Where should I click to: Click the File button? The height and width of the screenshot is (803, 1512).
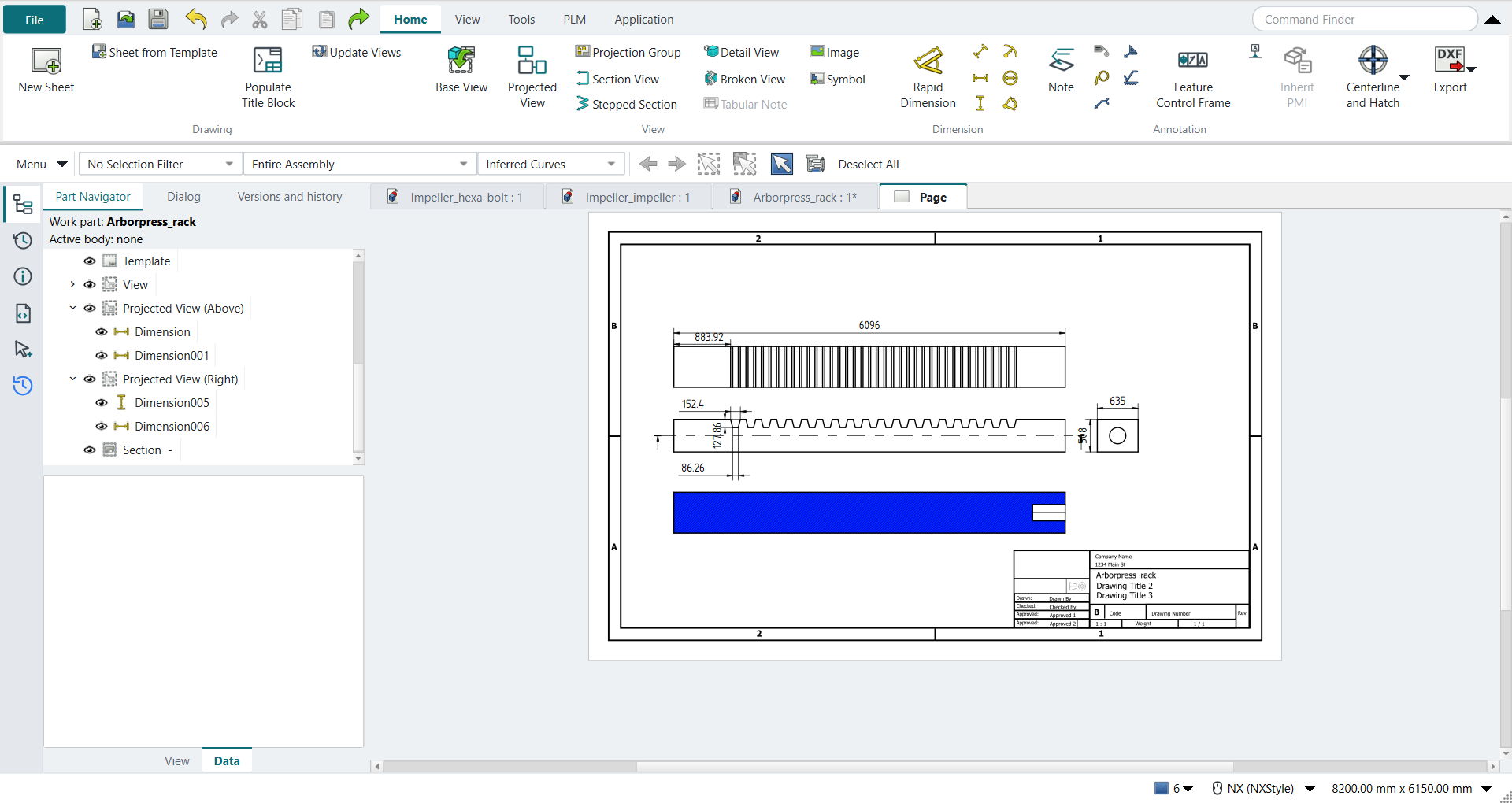point(35,20)
